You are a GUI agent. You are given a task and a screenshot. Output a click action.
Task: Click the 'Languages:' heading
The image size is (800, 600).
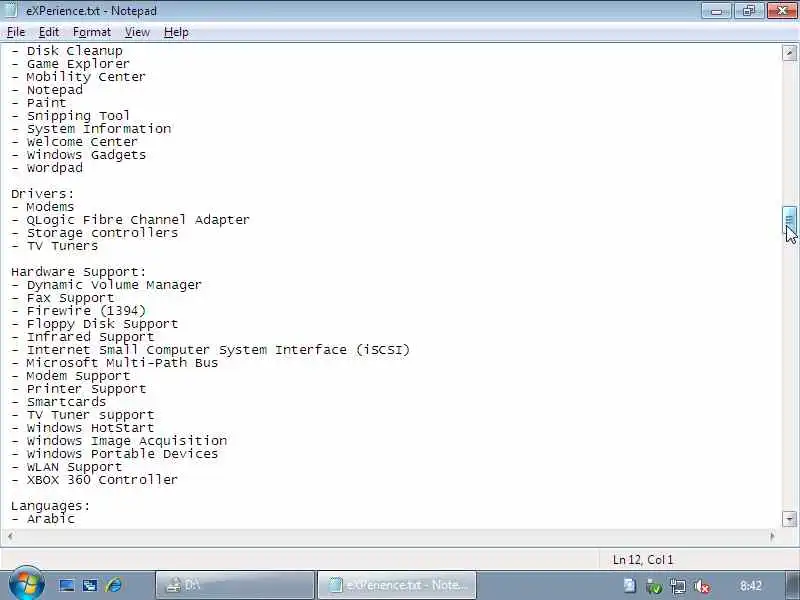click(x=51, y=506)
